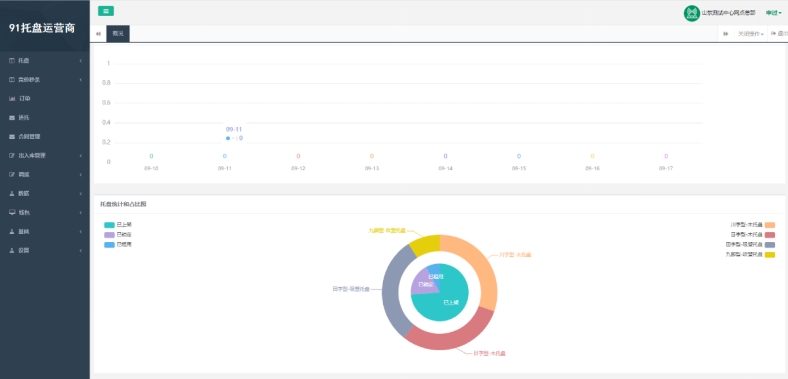Image resolution: width=788 pixels, height=379 pixels.
Task: Click the 09-12 data point value
Action: (298, 156)
